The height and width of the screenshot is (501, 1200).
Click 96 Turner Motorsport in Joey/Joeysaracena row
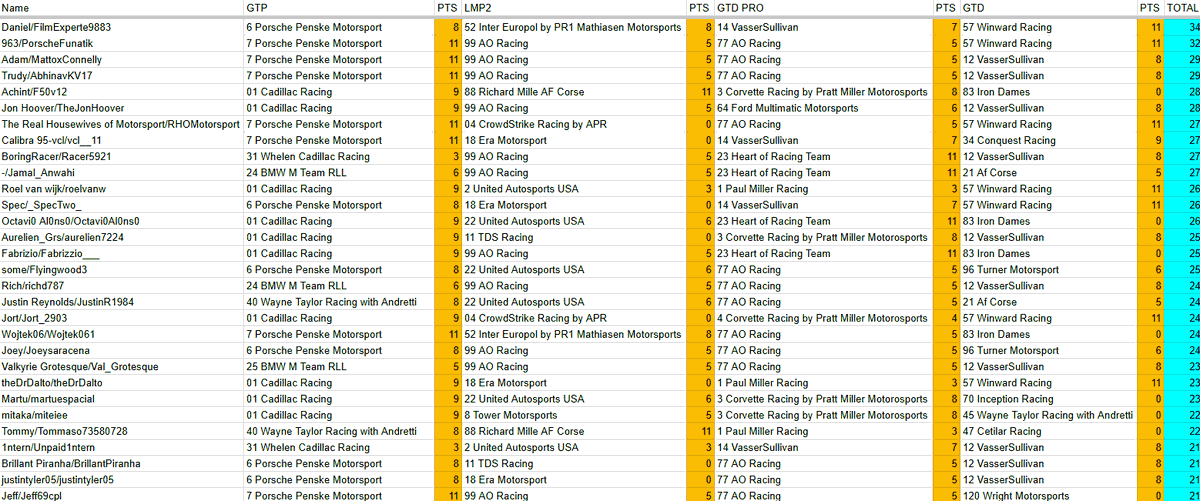click(1048, 351)
